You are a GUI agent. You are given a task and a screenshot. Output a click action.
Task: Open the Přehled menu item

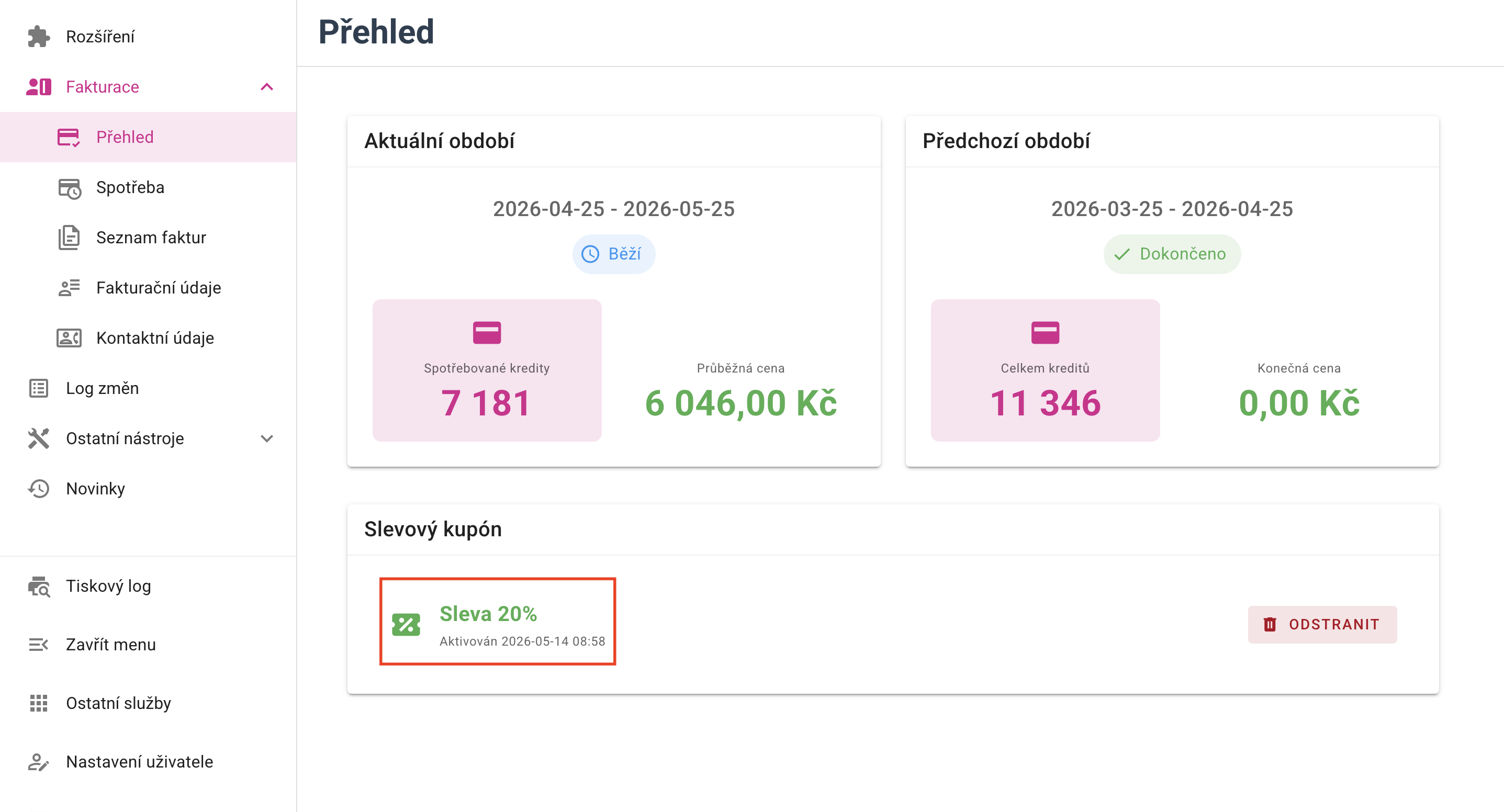click(148, 137)
